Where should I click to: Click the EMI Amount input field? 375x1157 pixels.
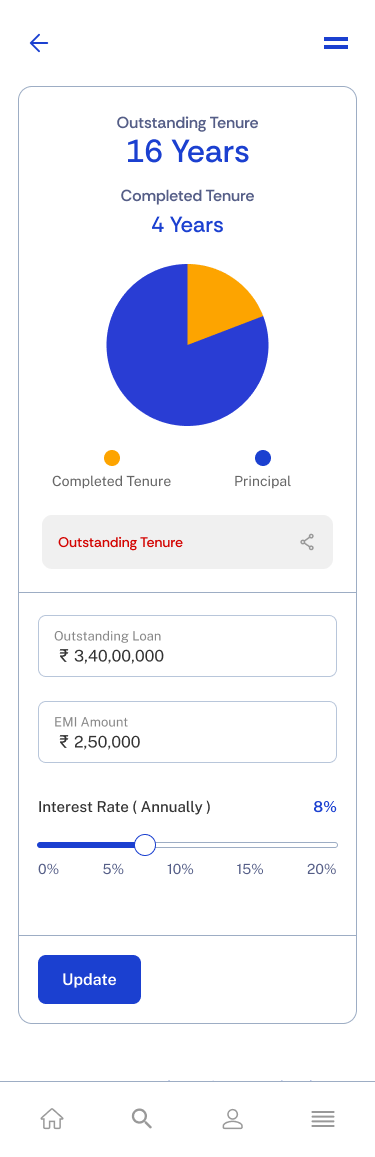(188, 732)
